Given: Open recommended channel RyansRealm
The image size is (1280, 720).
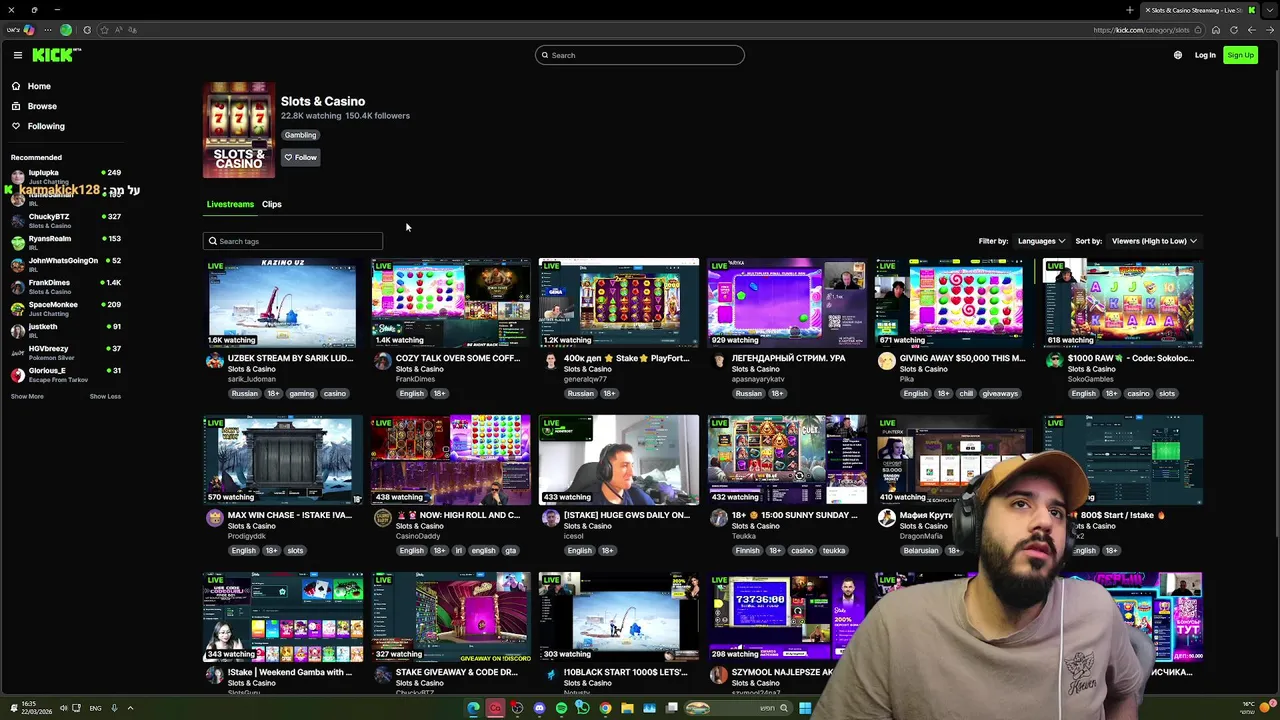Looking at the screenshot, I should pos(65,242).
